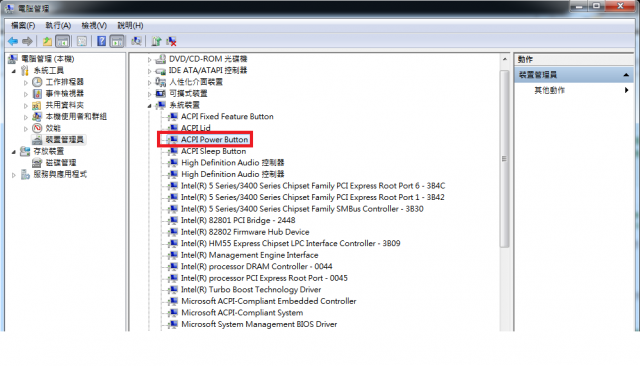Expand the 共用資料夾 node

point(26,106)
